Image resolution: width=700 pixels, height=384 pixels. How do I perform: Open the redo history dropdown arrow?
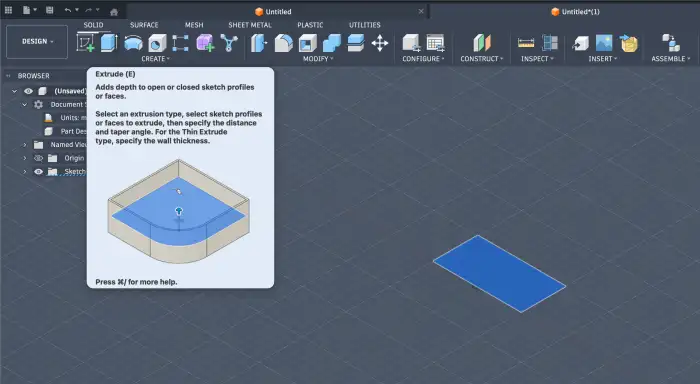[x=98, y=10]
